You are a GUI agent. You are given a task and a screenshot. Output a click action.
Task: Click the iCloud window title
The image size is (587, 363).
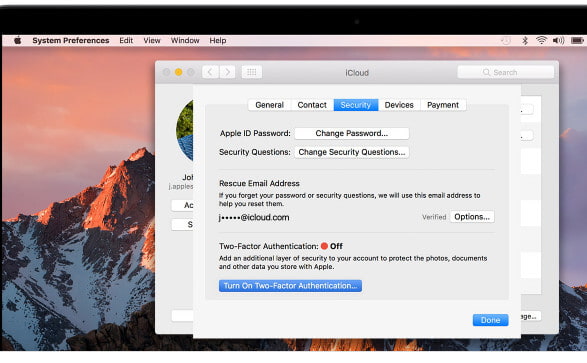(357, 73)
